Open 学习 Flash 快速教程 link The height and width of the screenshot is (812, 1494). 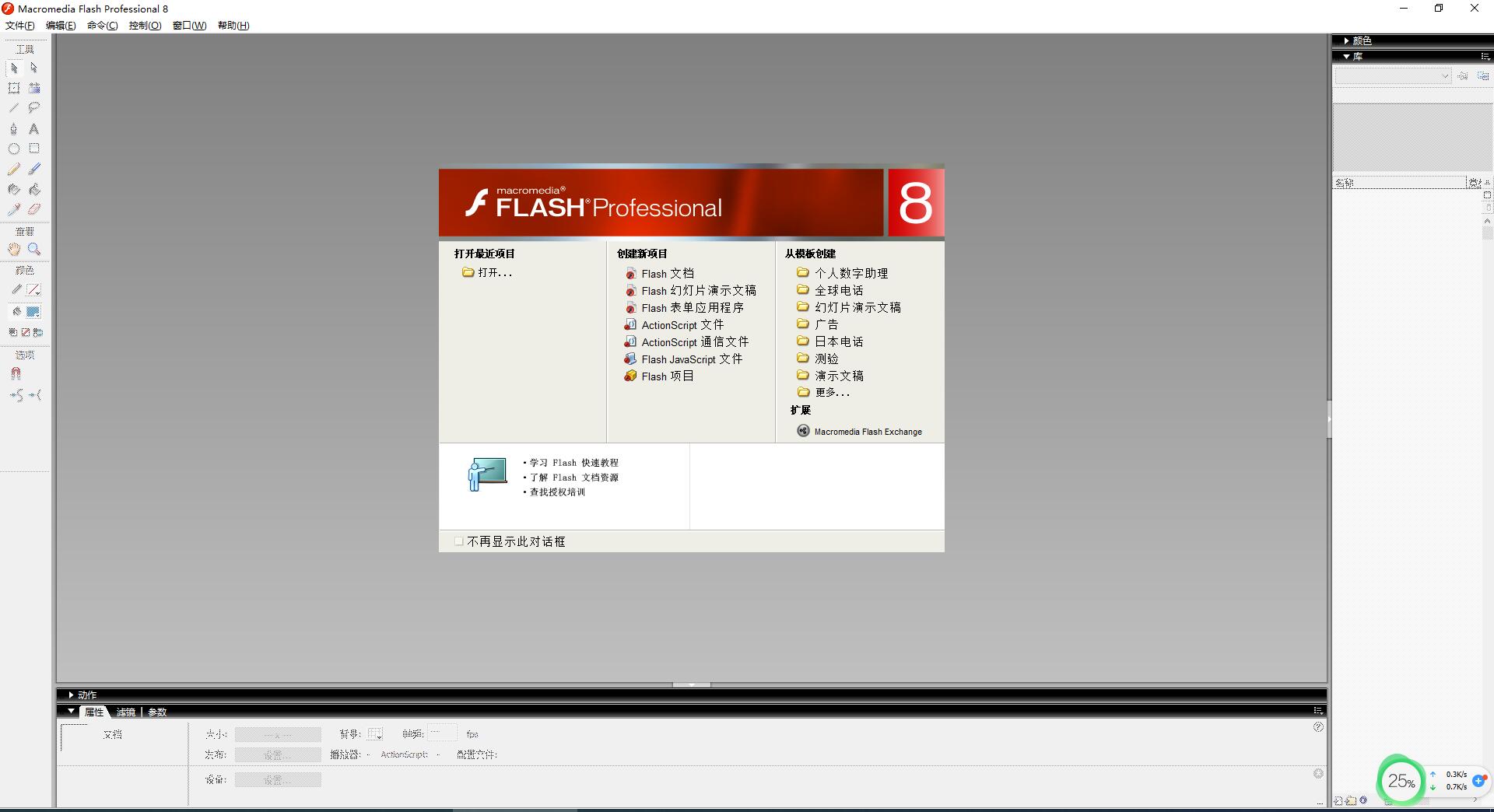[x=573, y=463]
